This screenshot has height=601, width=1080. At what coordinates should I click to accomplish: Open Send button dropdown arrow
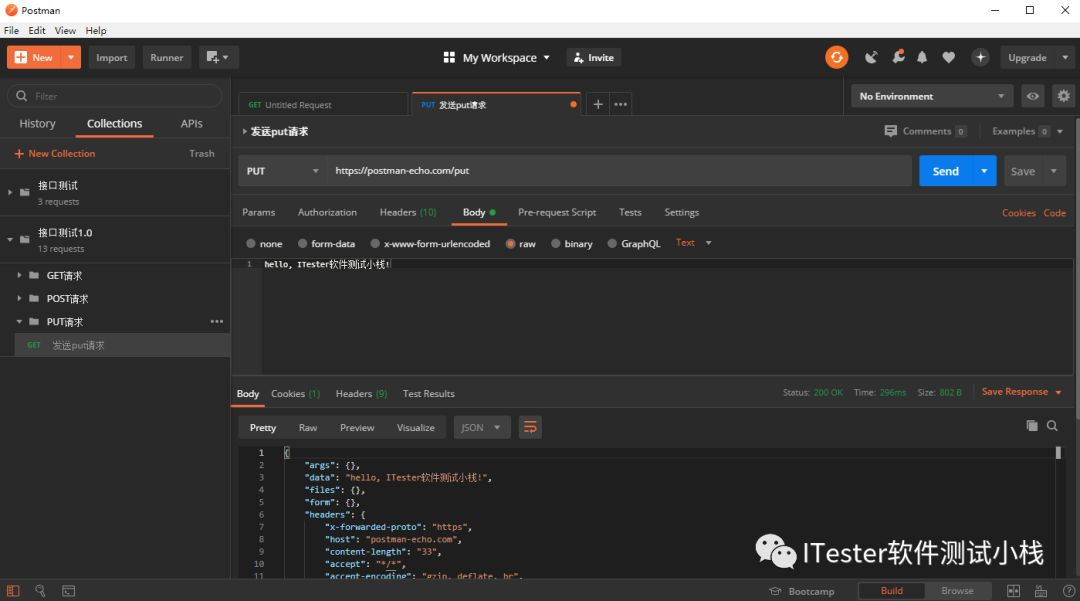point(984,171)
